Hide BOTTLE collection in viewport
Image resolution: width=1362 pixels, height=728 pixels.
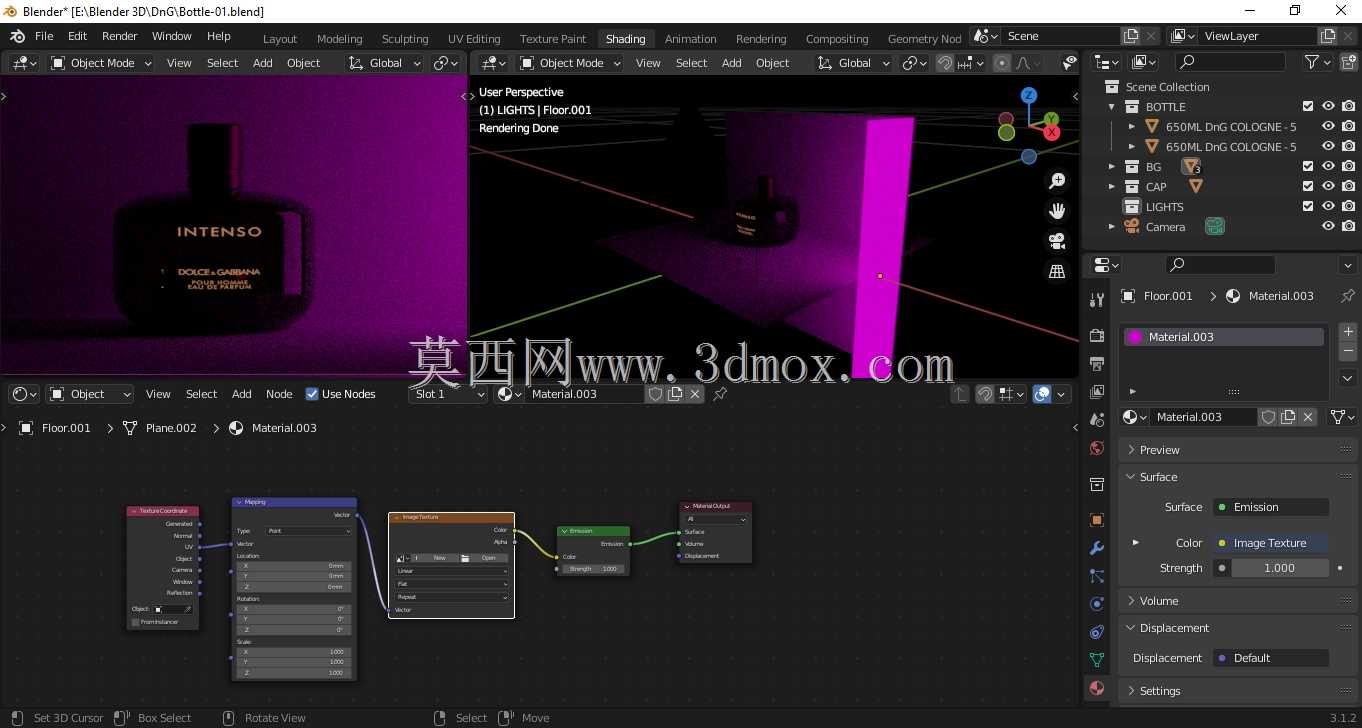click(1329, 107)
